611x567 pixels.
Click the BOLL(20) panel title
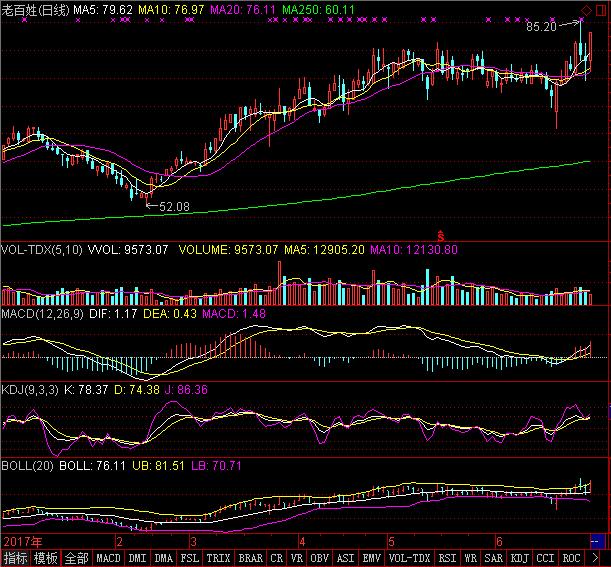(x=27, y=466)
